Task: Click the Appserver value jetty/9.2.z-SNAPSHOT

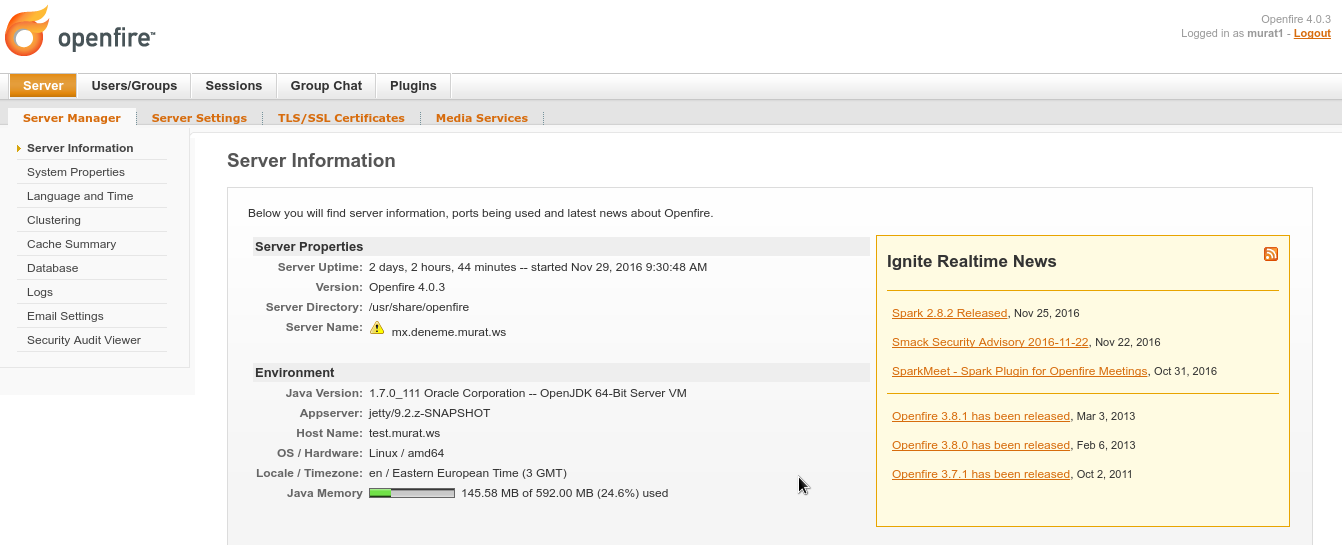Action: pyautogui.click(x=430, y=413)
